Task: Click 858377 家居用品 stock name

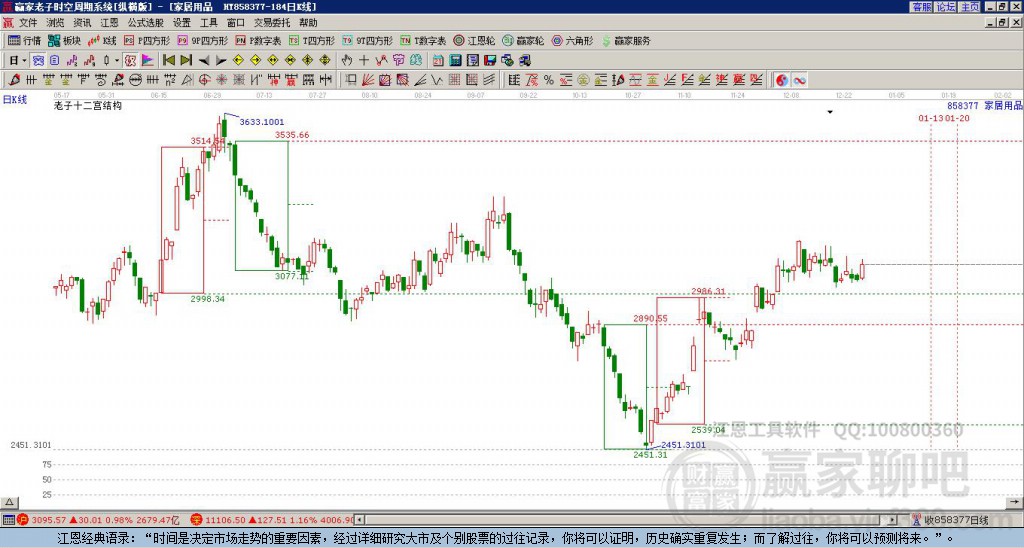Action: click(x=985, y=105)
